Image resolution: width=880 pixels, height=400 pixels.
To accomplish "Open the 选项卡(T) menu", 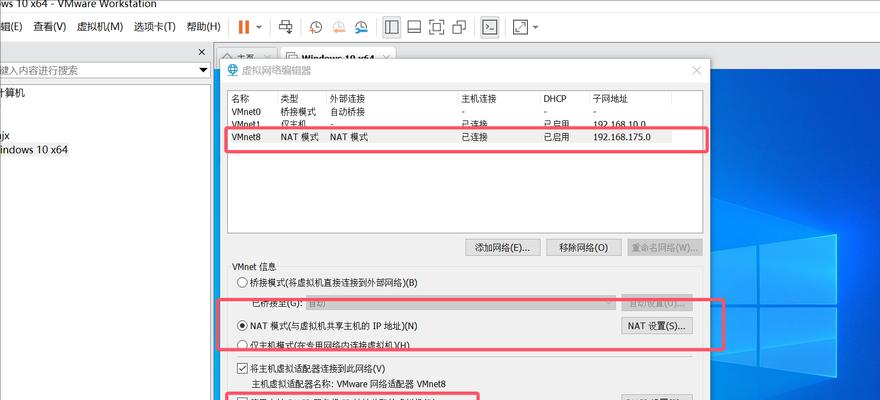I will (x=154, y=26).
